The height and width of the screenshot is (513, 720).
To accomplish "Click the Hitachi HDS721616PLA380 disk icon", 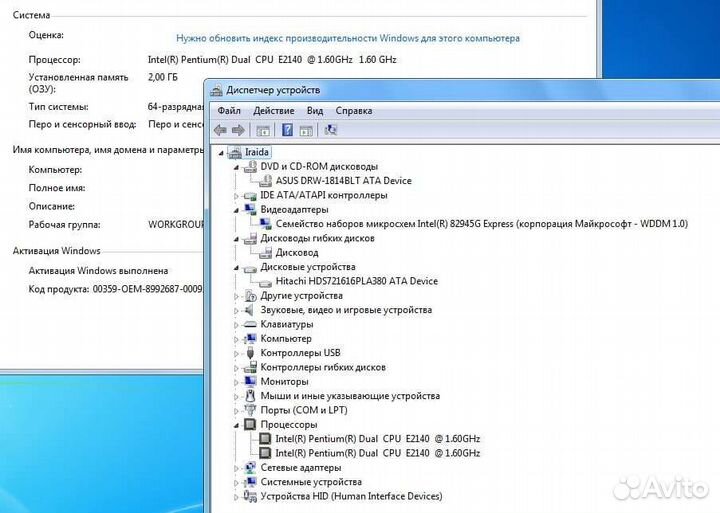I will 265,282.
